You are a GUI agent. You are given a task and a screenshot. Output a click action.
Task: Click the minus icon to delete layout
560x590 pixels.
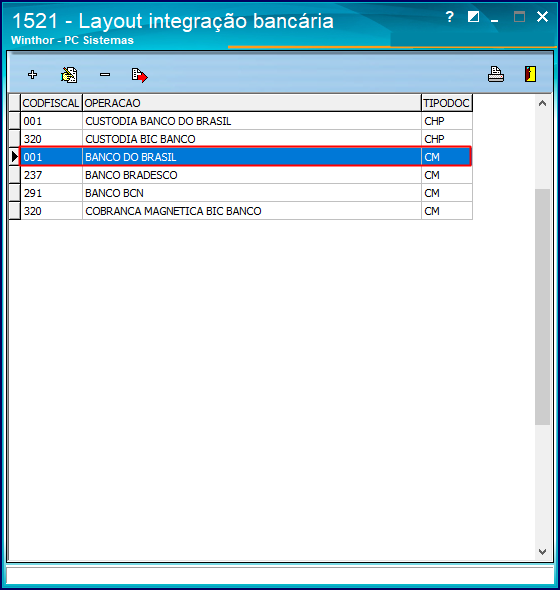tap(105, 75)
